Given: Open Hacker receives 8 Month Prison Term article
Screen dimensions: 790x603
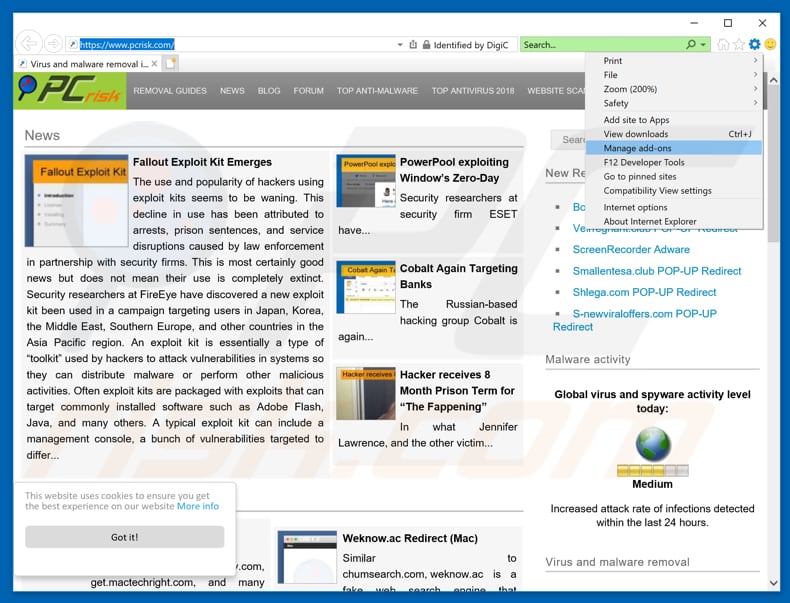Looking at the screenshot, I should pos(457,390).
